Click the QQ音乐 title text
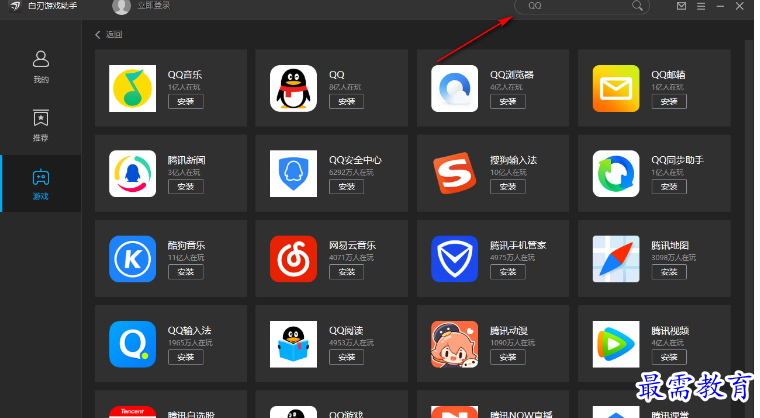The image size is (760, 418). click(185, 75)
